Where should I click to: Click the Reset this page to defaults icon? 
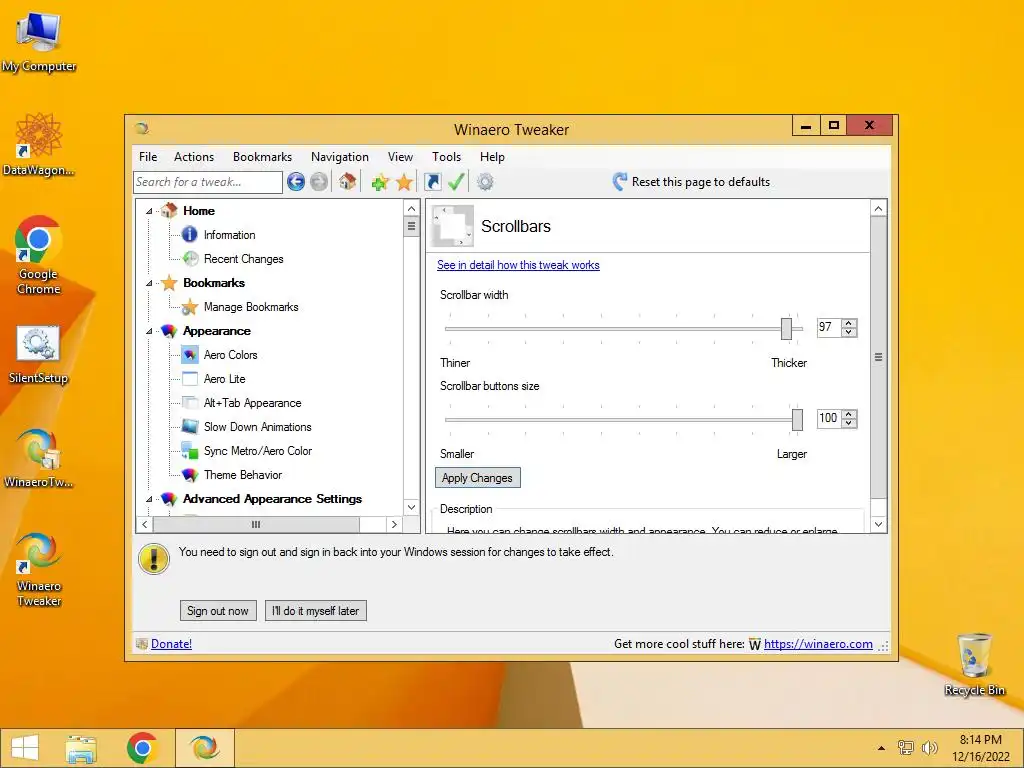pyautogui.click(x=620, y=182)
